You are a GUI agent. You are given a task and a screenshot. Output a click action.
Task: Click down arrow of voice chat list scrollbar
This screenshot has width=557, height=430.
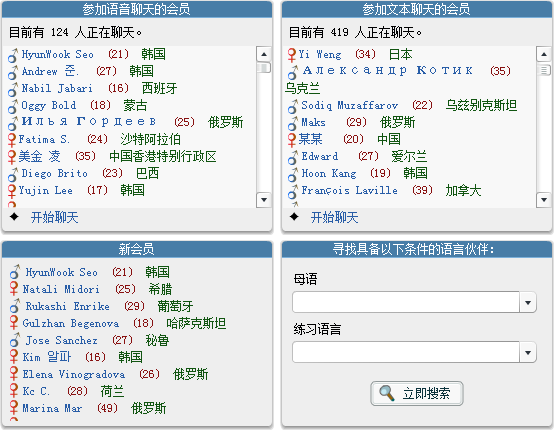point(264,200)
